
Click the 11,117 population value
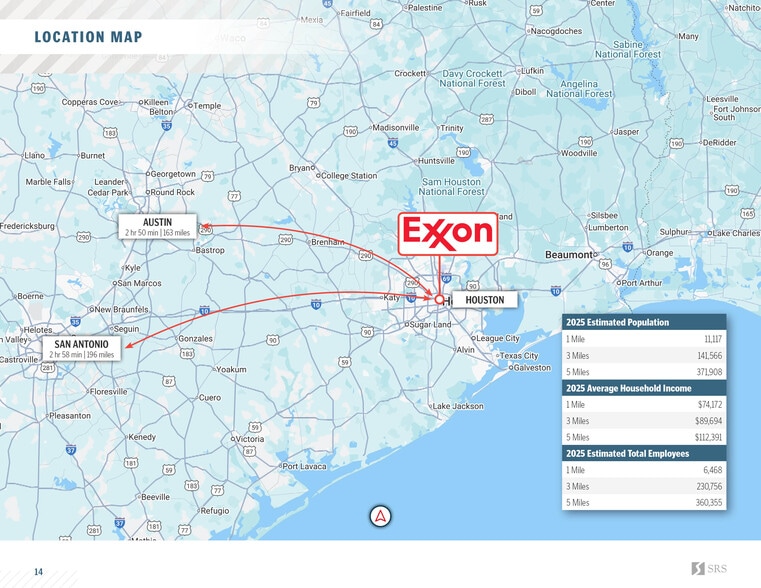[x=712, y=339]
